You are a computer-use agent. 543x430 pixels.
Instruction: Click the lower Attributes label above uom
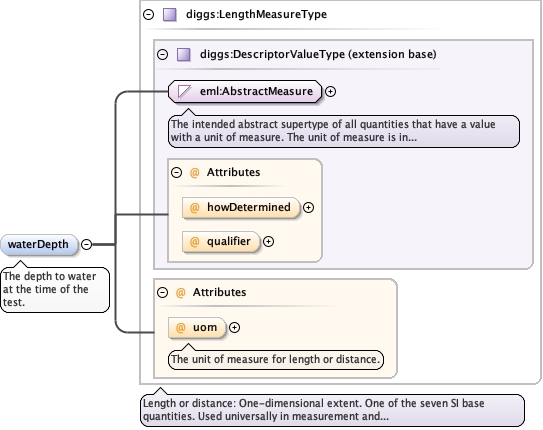click(220, 293)
